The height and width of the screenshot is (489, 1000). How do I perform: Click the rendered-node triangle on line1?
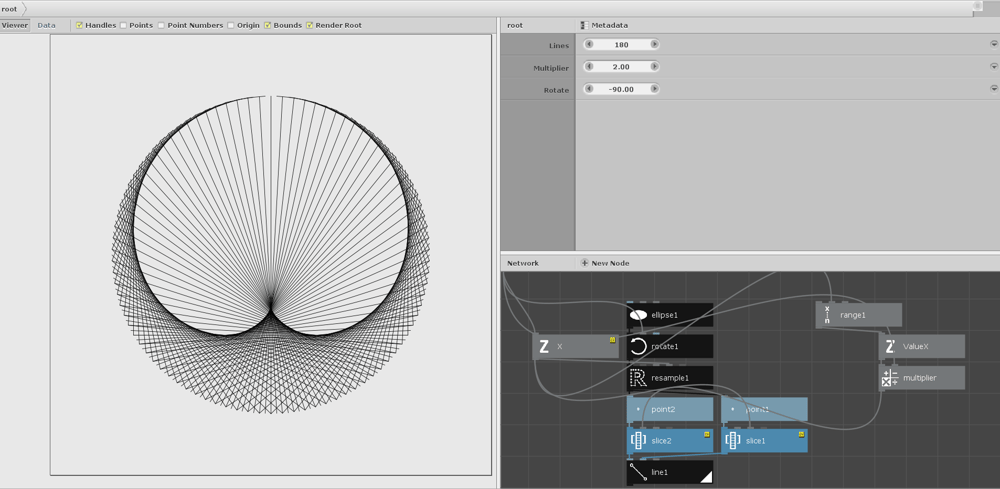pyautogui.click(x=706, y=476)
